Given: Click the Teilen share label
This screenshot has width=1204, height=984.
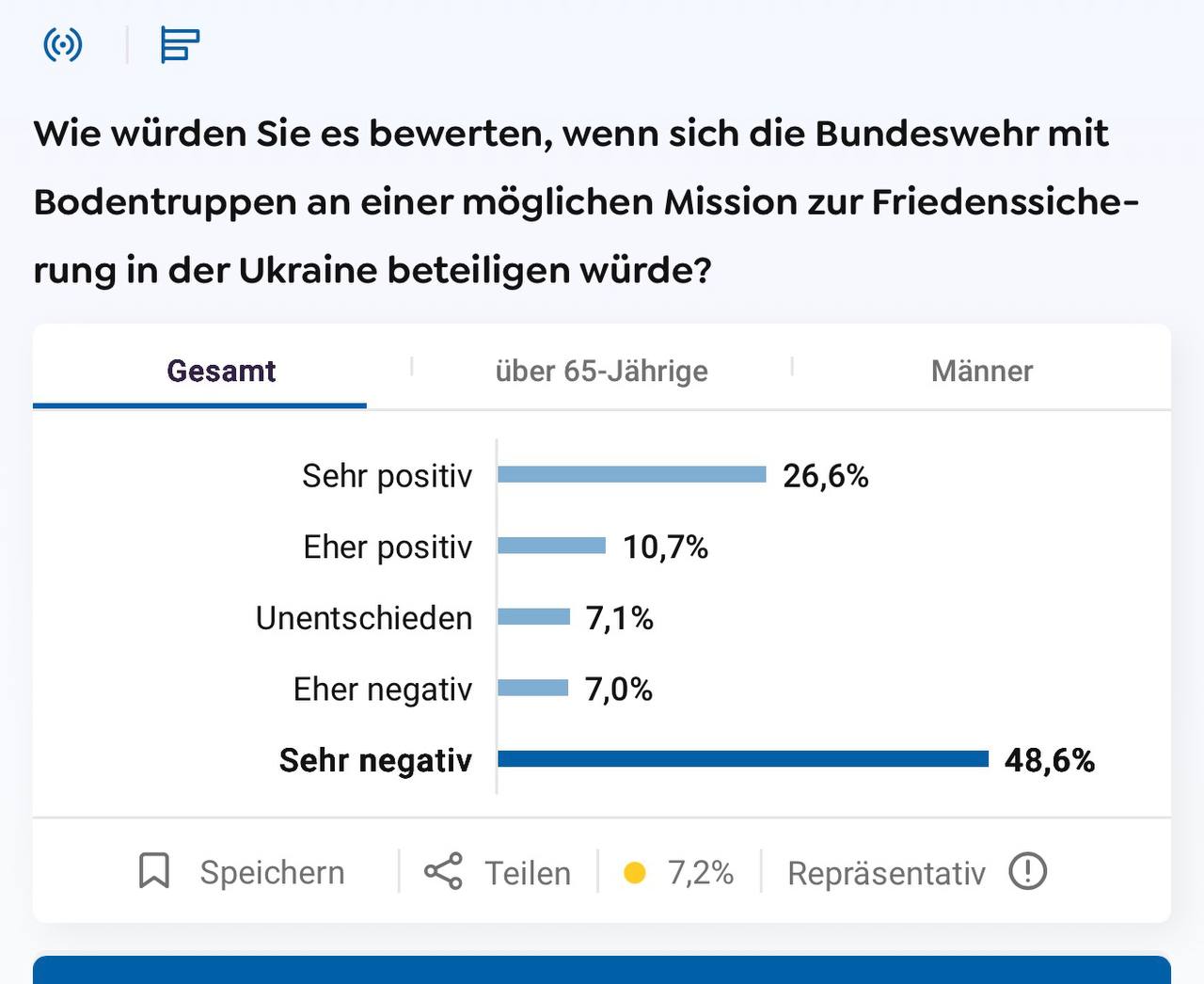Looking at the screenshot, I should (528, 873).
